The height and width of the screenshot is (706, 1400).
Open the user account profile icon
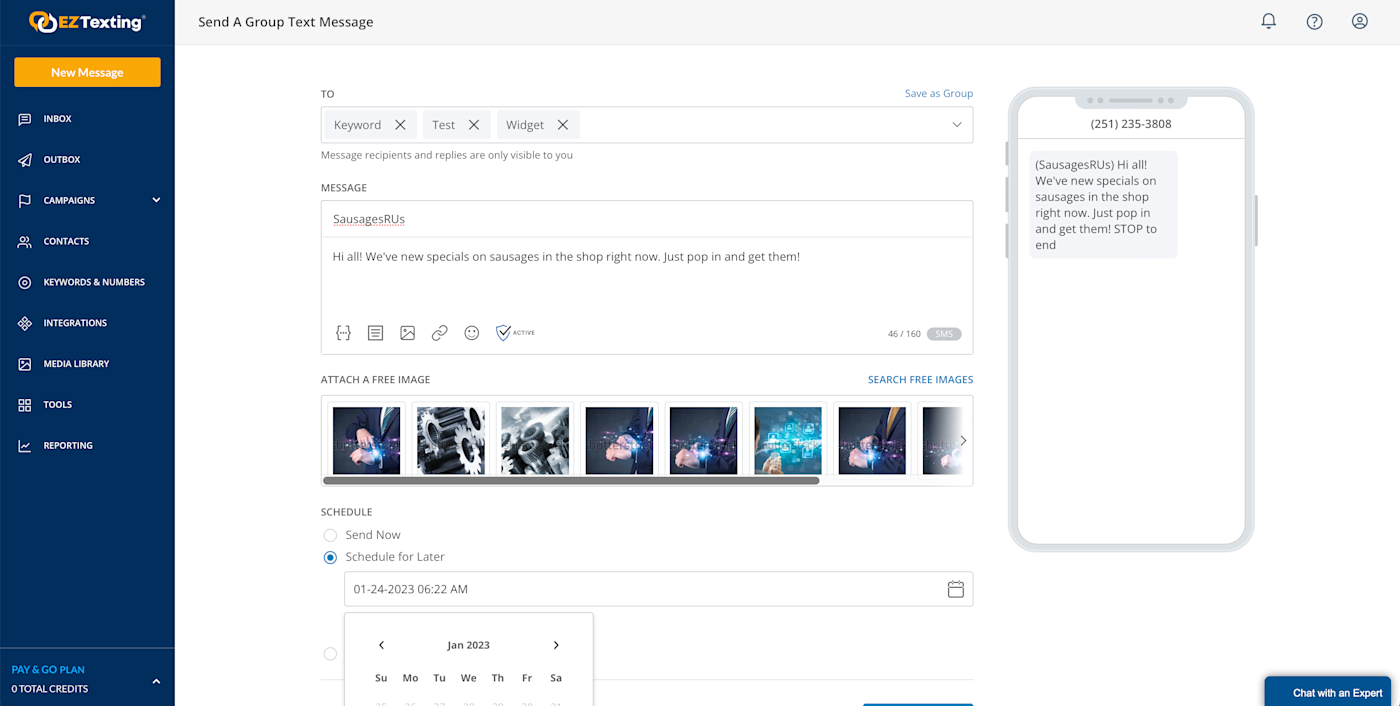[1360, 21]
